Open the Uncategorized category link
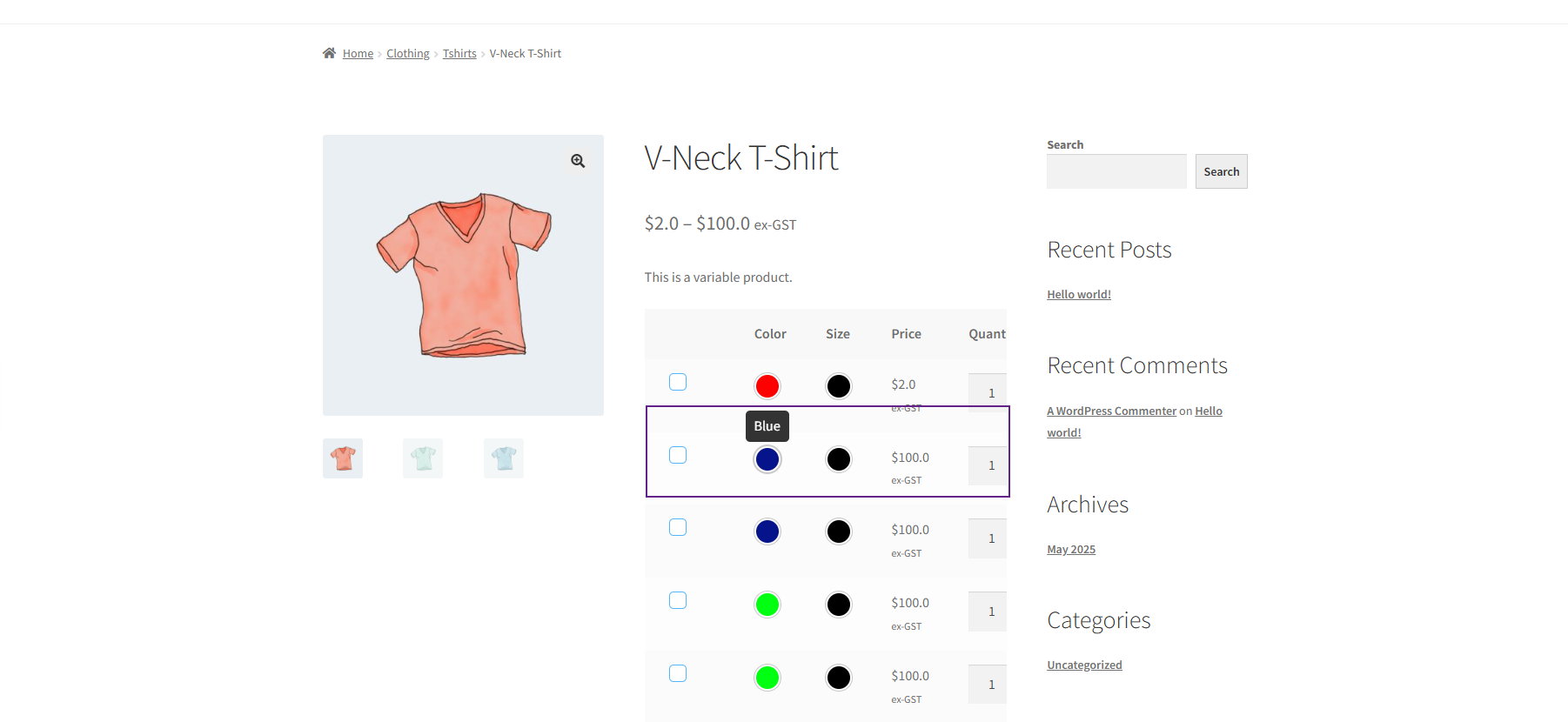 point(1084,665)
